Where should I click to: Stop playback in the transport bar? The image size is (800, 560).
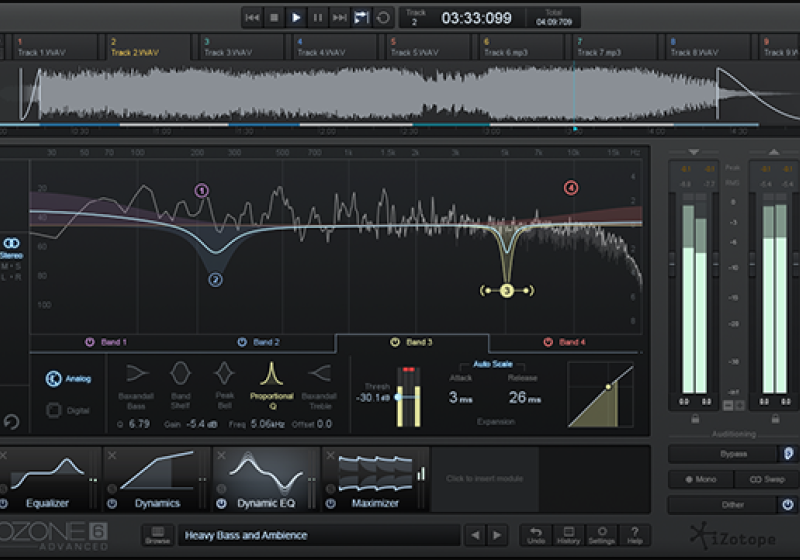[274, 17]
